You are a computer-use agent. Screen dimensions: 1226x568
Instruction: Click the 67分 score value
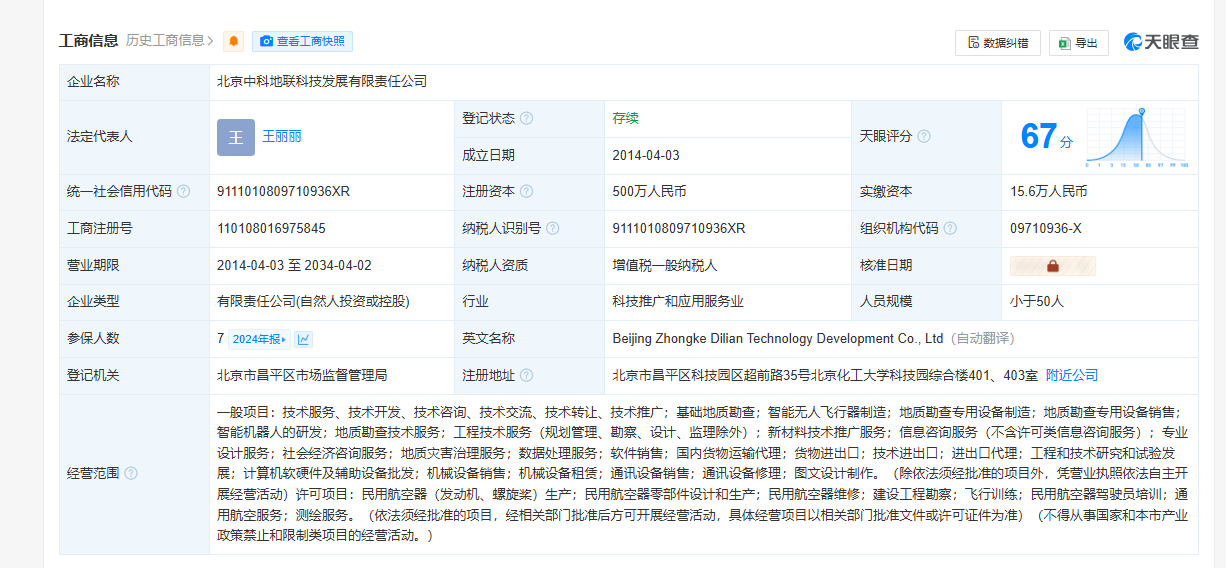pos(1047,137)
